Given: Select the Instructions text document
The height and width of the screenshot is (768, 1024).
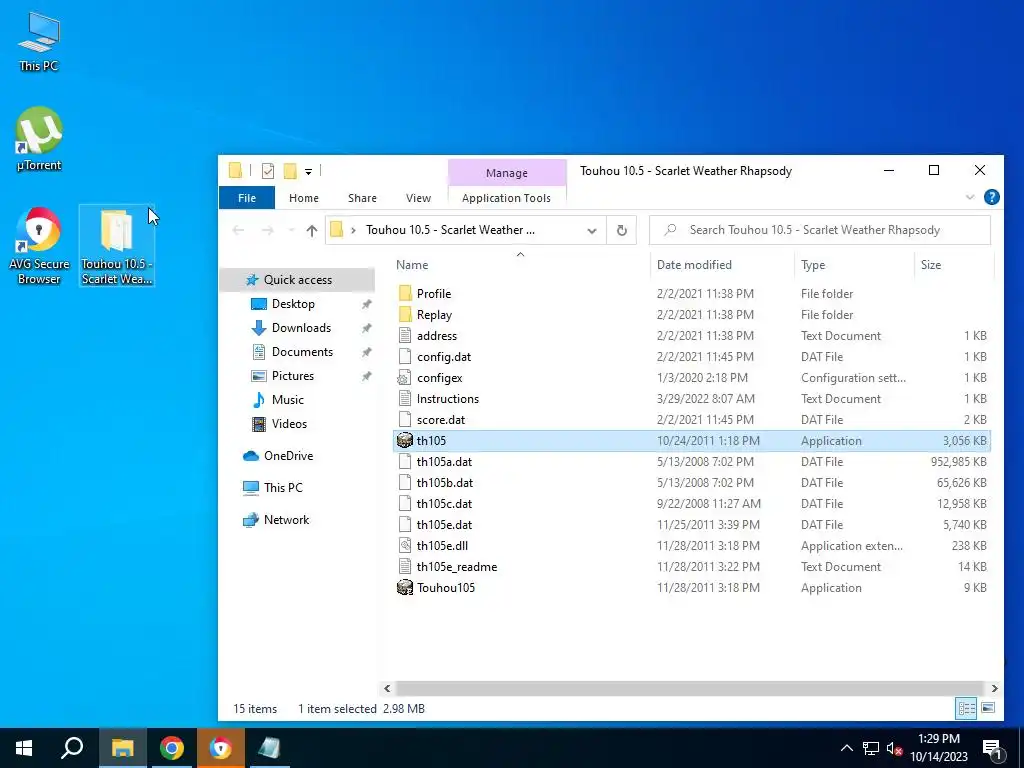Looking at the screenshot, I should coord(691,399).
